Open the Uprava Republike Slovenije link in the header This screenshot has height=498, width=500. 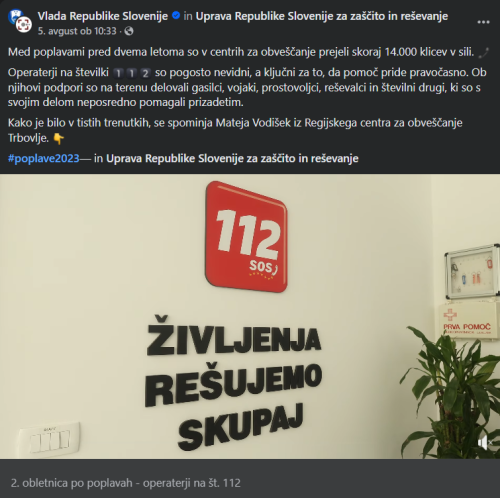[x=322, y=16]
